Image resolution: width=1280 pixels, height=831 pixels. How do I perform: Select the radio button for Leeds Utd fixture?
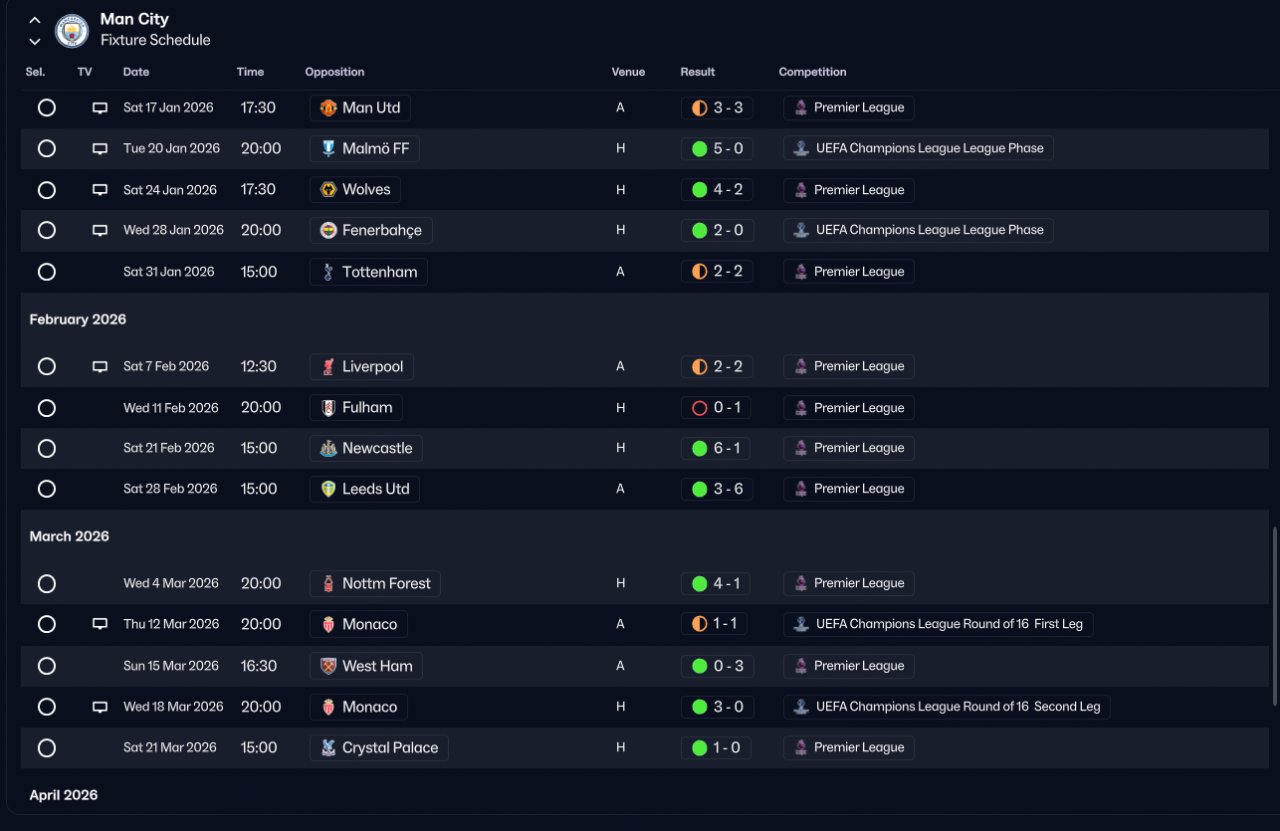click(x=46, y=489)
